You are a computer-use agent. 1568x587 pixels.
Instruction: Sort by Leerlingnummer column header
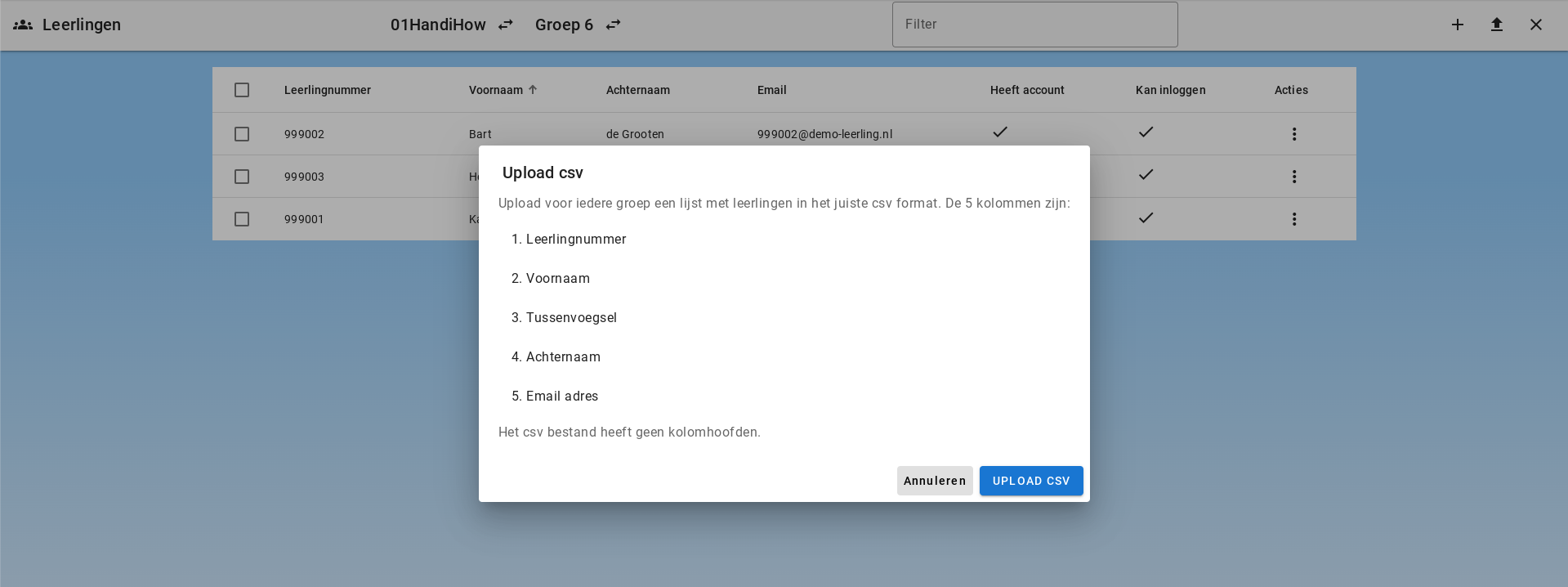327,90
